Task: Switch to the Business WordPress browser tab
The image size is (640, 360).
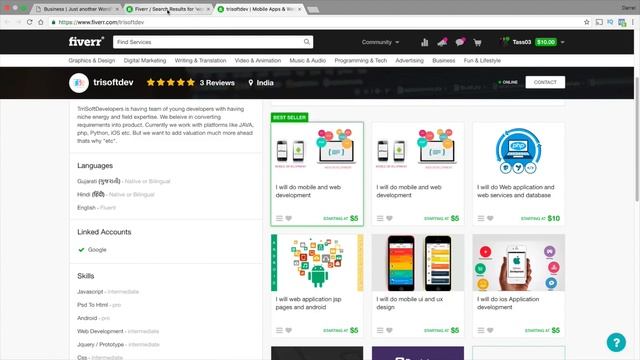Action: [x=77, y=9]
